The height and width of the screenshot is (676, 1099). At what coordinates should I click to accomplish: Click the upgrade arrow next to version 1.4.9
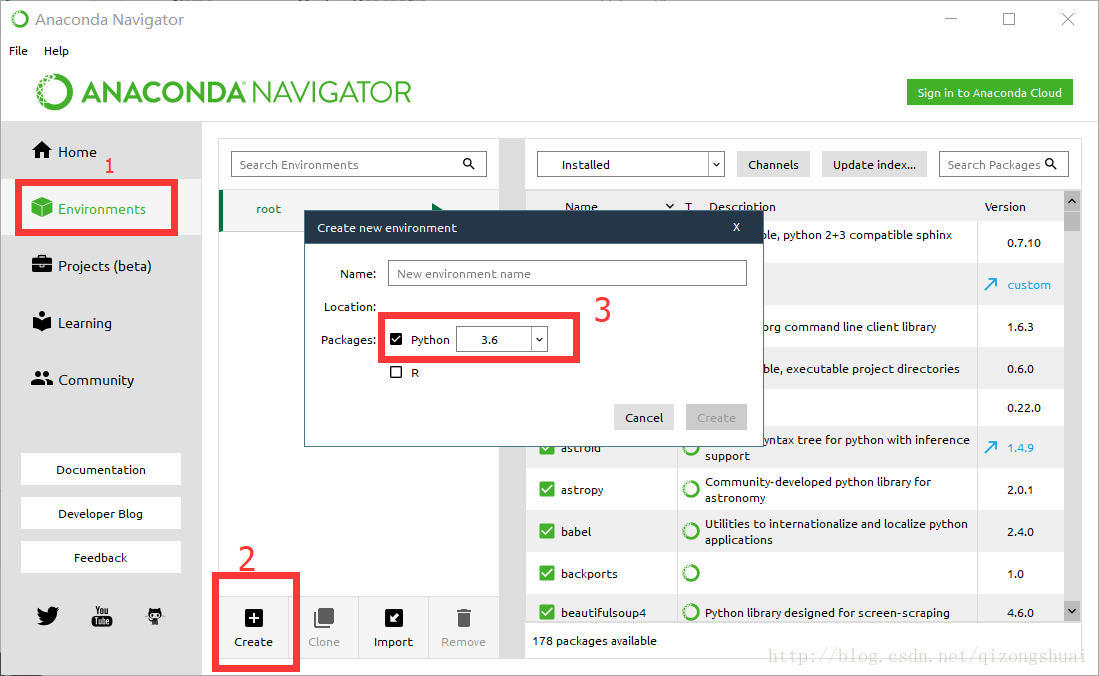990,447
